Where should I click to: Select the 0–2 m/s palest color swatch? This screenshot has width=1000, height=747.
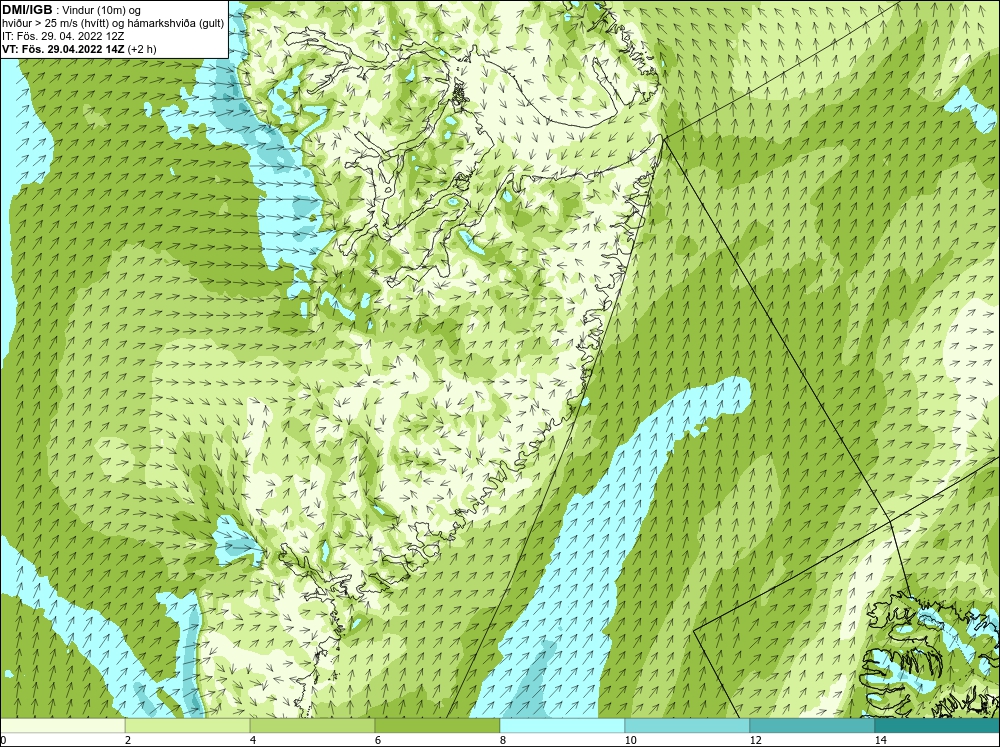click(62, 725)
